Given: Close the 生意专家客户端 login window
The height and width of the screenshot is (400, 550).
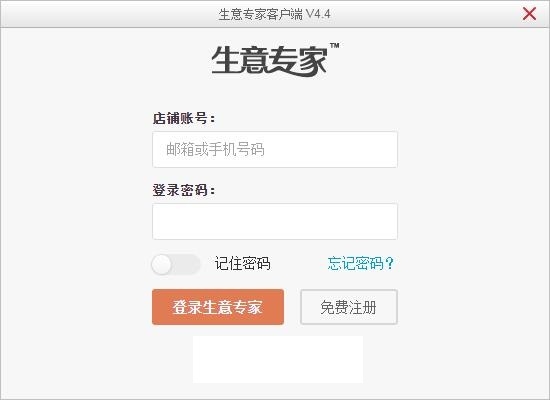Looking at the screenshot, I should 529,14.
